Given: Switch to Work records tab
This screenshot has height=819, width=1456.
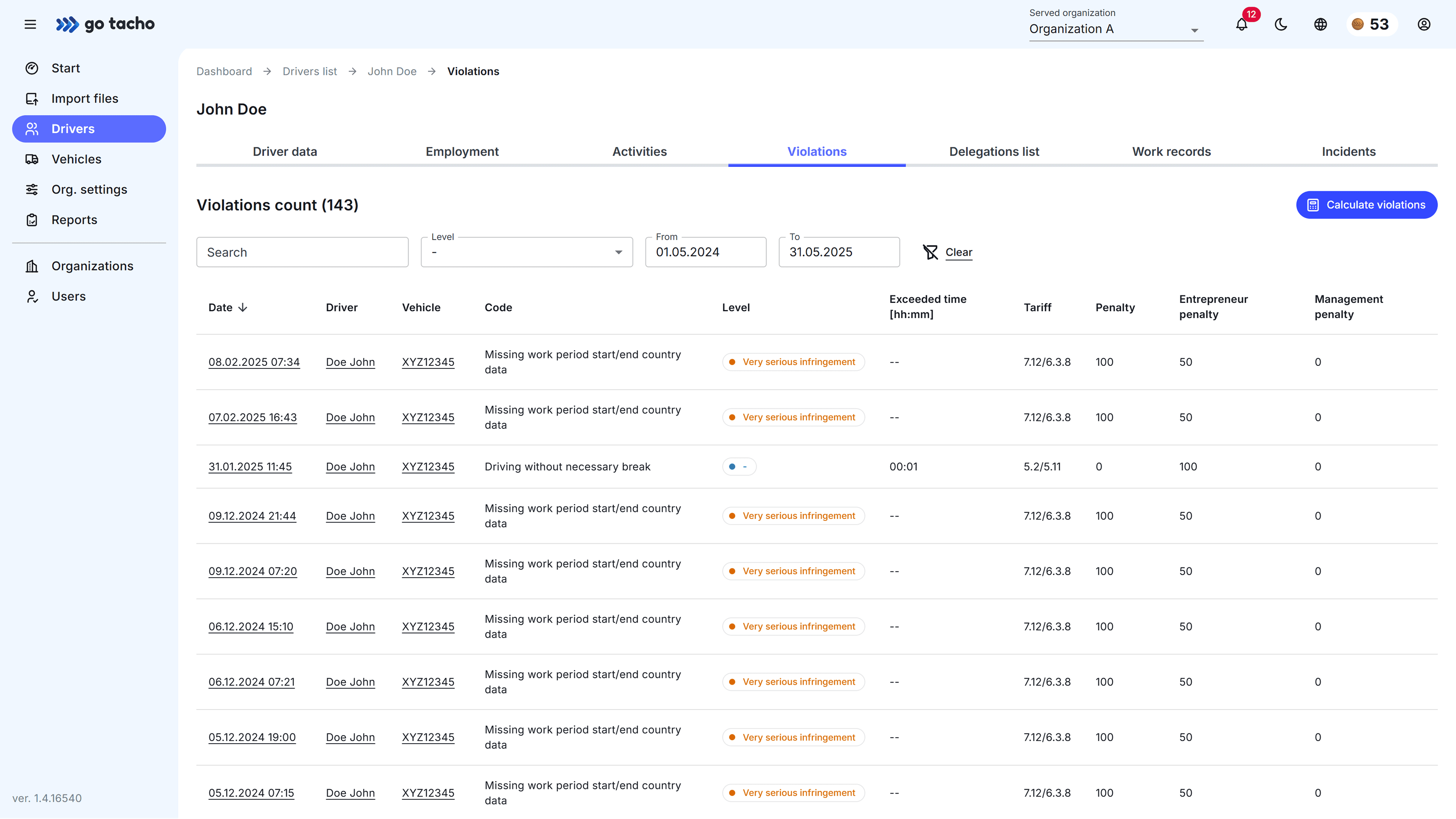Looking at the screenshot, I should pyautogui.click(x=1171, y=151).
